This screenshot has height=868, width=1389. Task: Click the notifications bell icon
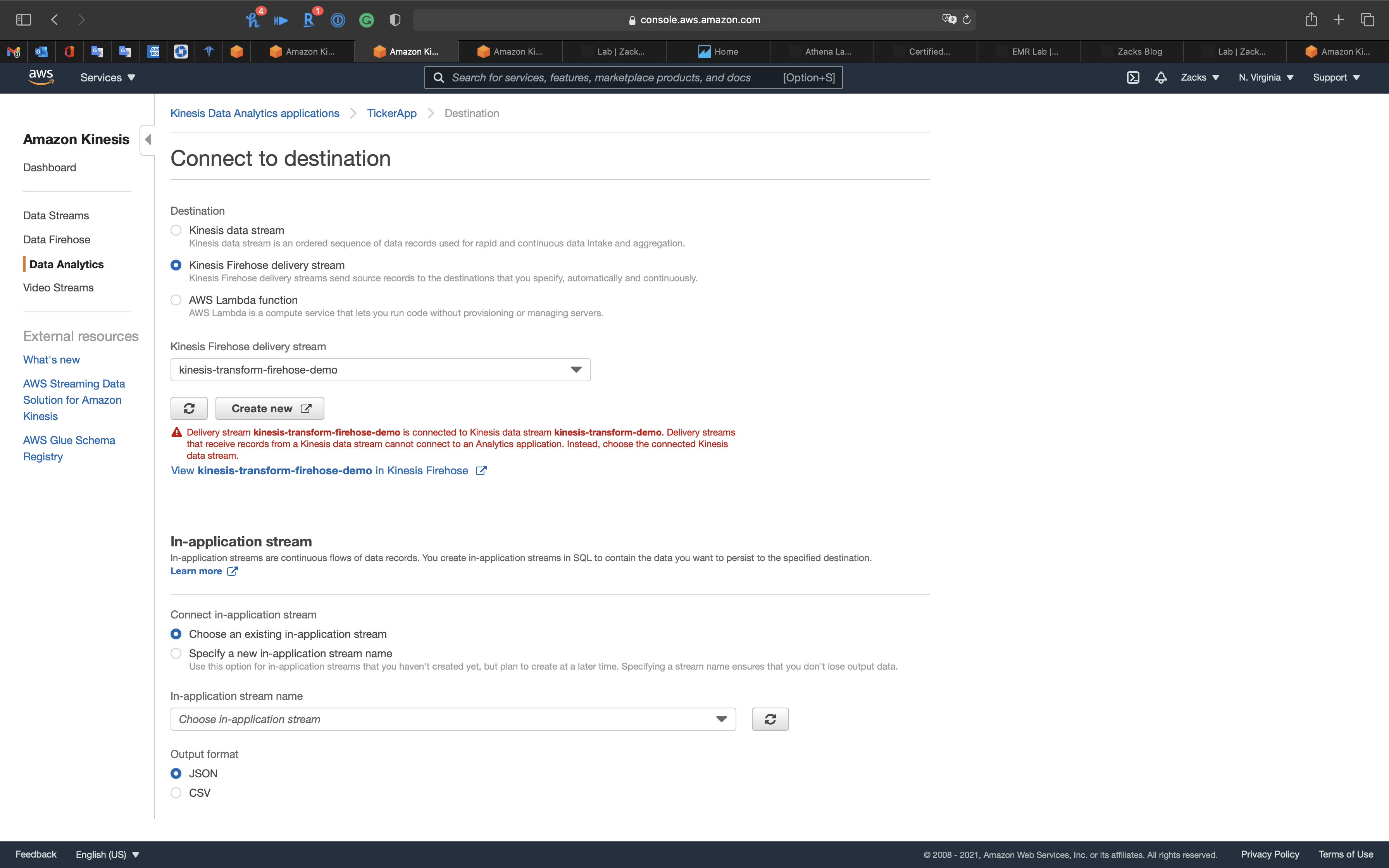click(x=1161, y=77)
